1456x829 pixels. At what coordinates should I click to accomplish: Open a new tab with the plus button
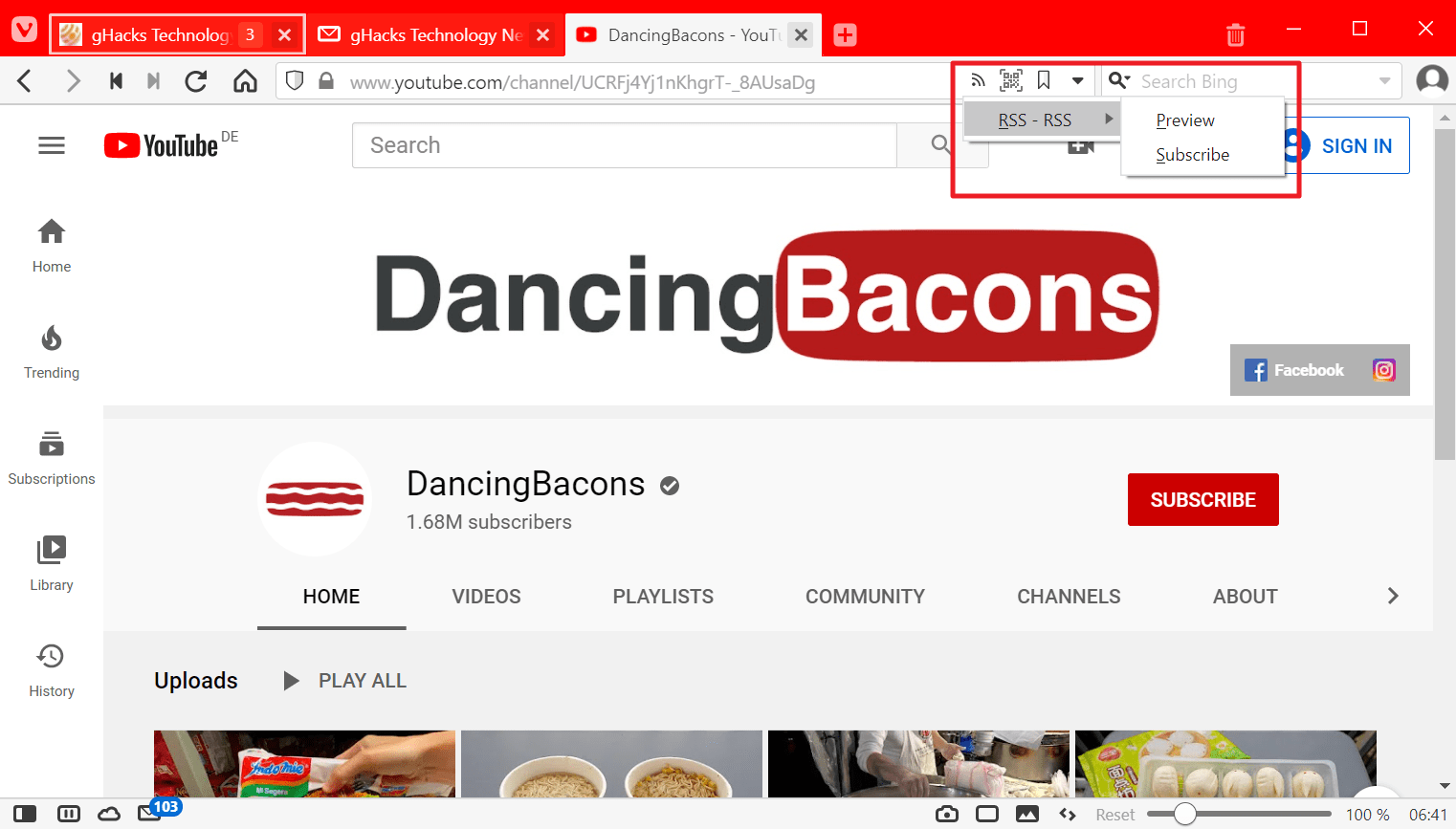(845, 34)
